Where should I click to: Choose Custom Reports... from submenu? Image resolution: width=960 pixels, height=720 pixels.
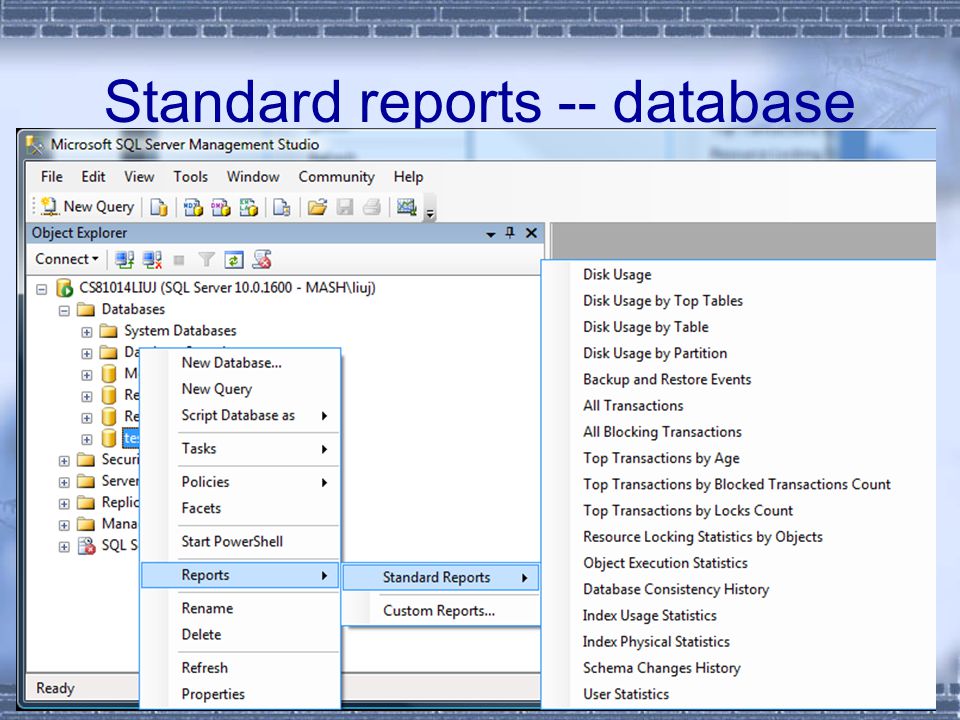pos(441,611)
